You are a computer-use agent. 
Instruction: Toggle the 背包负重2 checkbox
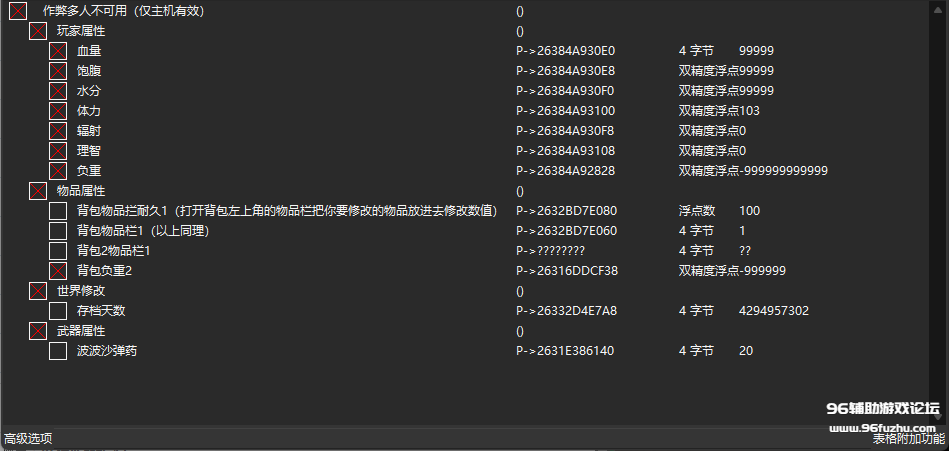point(58,271)
